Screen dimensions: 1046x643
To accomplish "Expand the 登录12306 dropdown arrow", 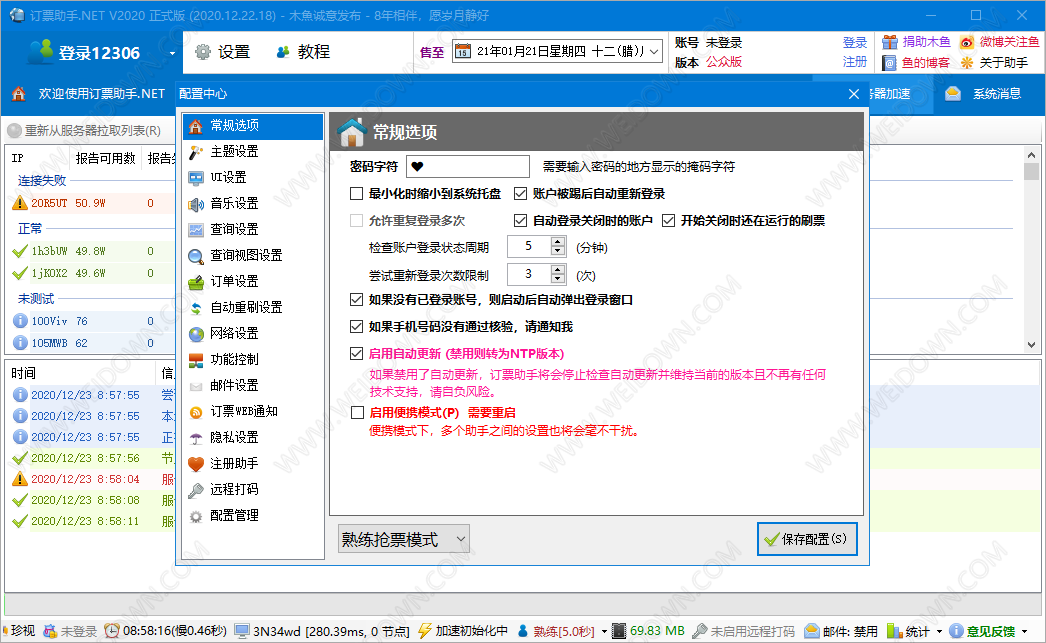I will 172,53.
